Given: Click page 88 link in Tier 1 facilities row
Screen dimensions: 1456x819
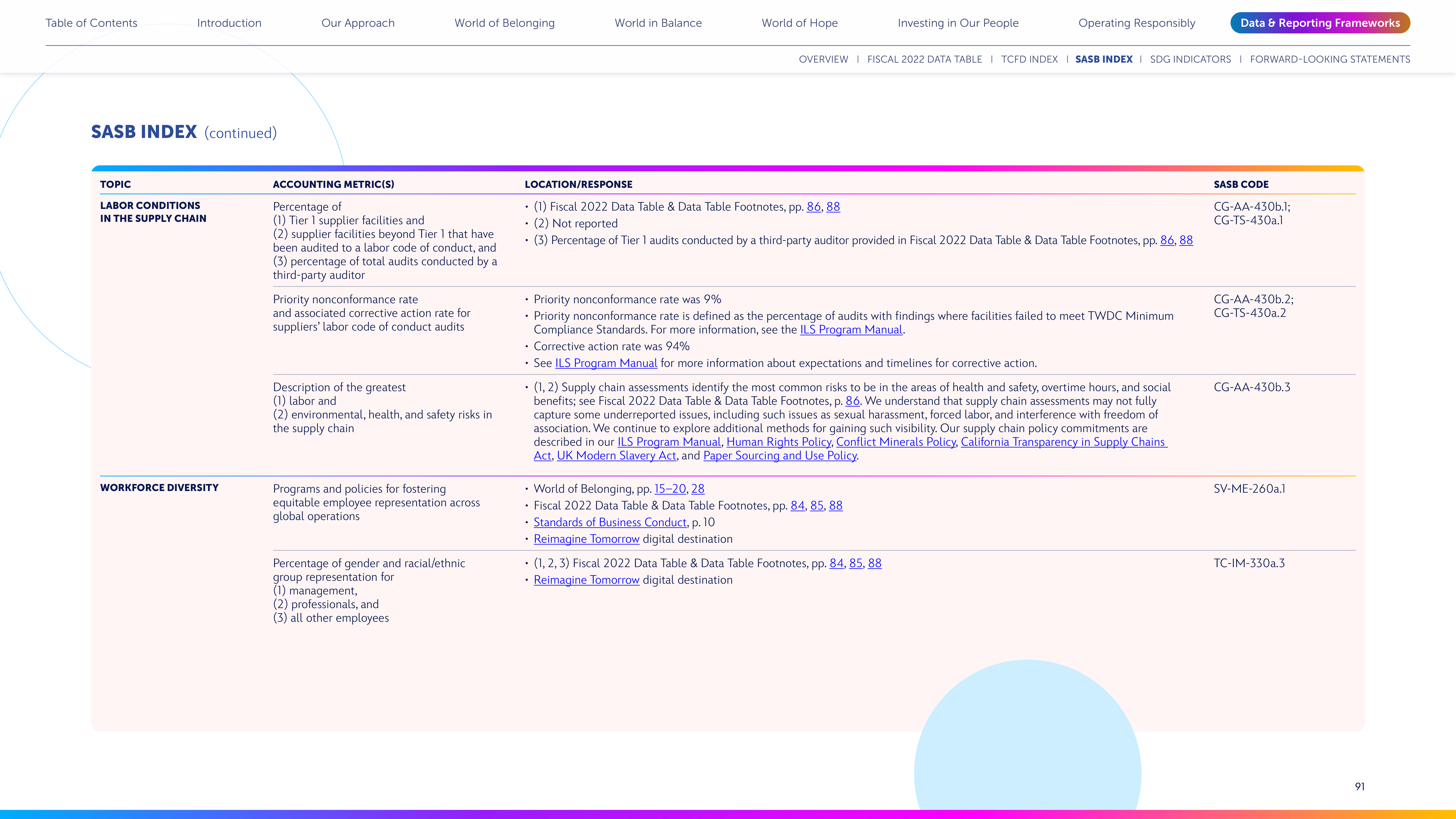Looking at the screenshot, I should coord(833,207).
